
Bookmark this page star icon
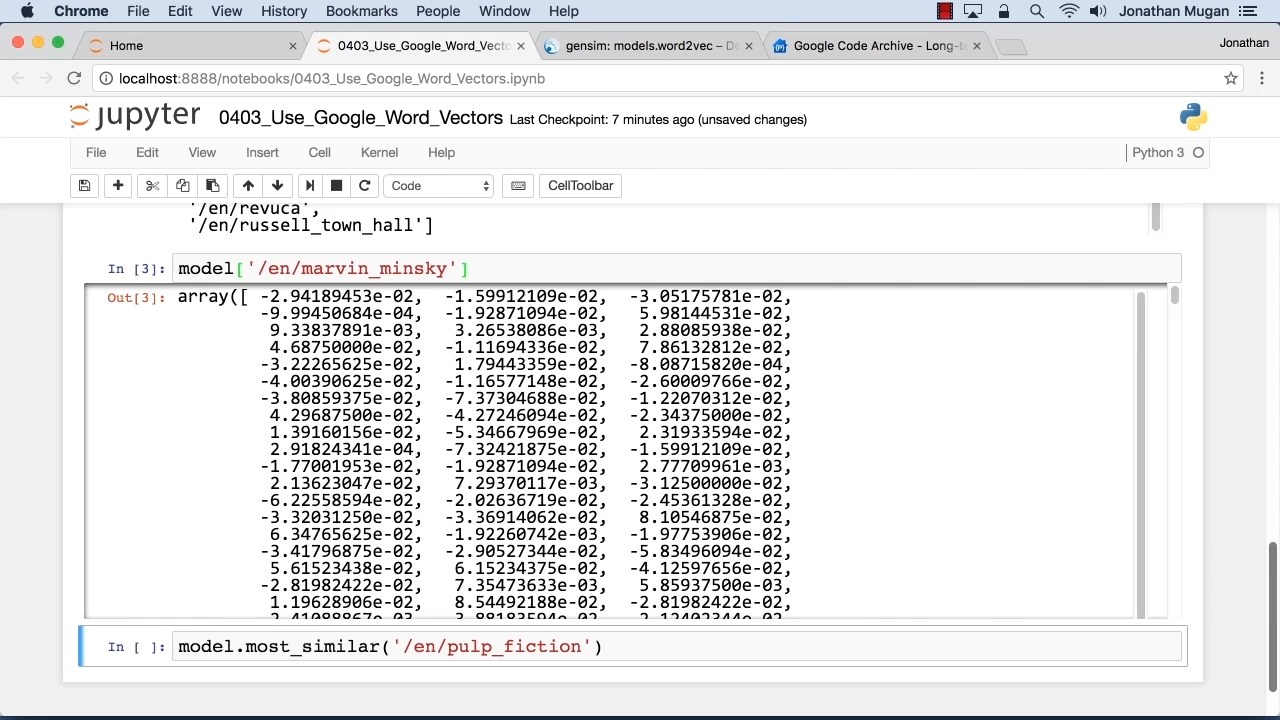pyautogui.click(x=1231, y=78)
